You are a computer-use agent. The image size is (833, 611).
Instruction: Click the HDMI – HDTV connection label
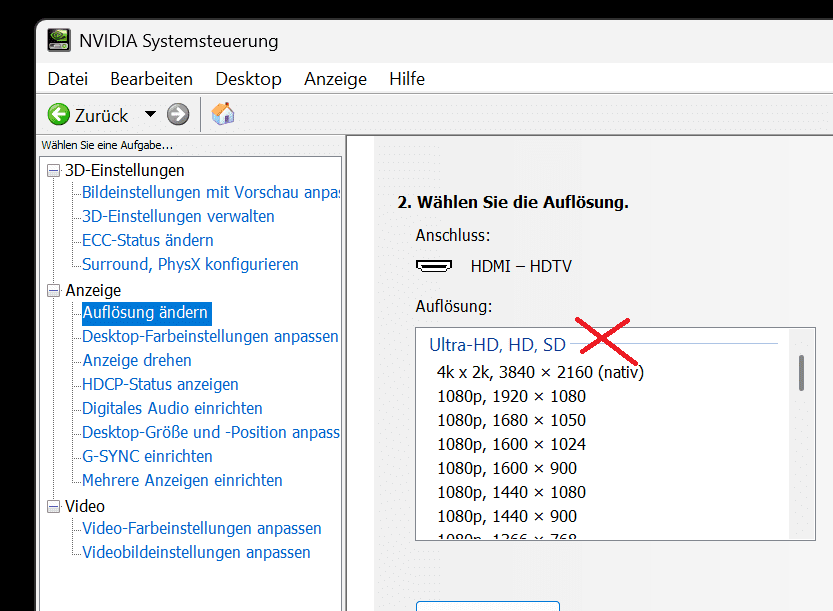pyautogui.click(x=521, y=266)
